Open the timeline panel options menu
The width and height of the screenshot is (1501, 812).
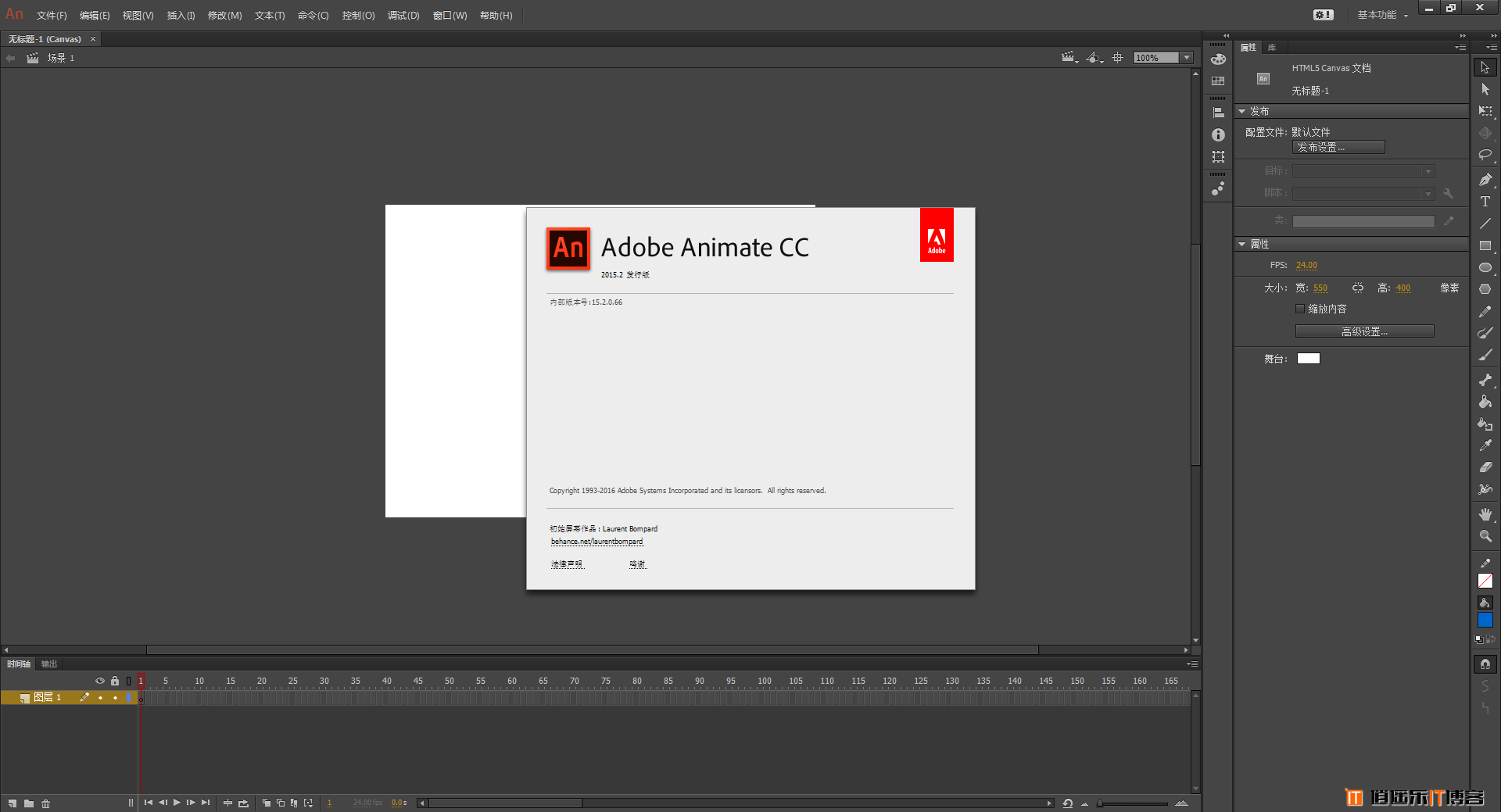point(1192,664)
